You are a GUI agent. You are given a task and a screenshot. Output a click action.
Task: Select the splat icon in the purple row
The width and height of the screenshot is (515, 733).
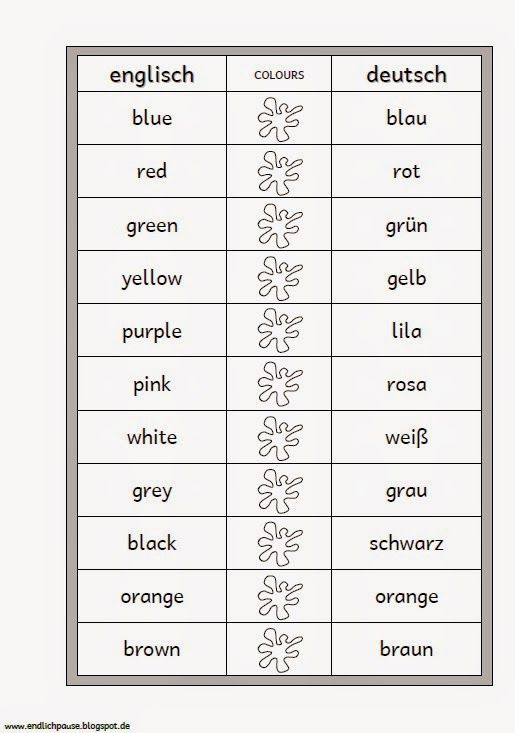tap(279, 331)
